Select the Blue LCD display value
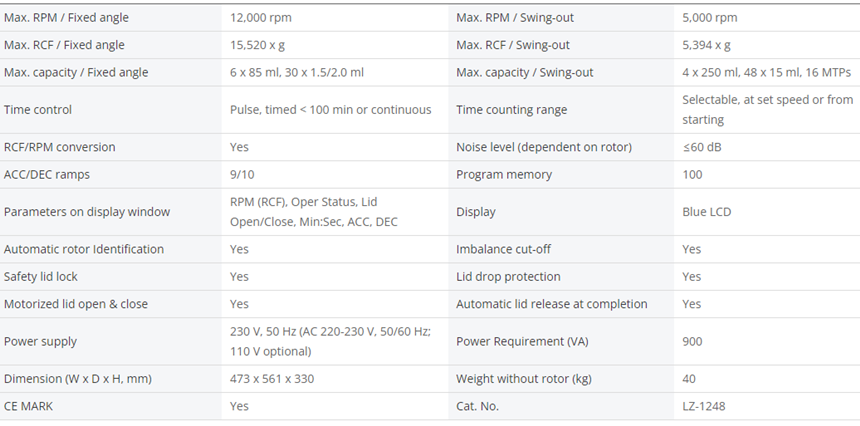The image size is (860, 426). pos(706,212)
